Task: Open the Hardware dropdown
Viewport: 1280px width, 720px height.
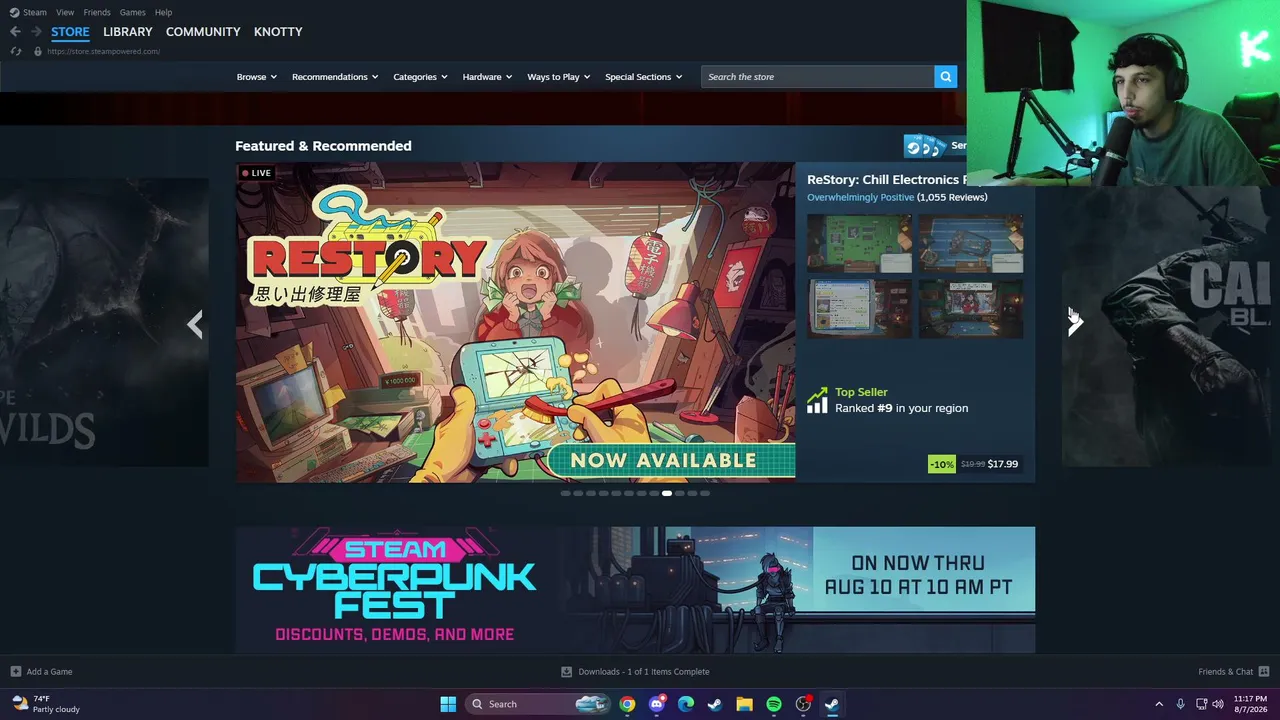Action: [487, 77]
